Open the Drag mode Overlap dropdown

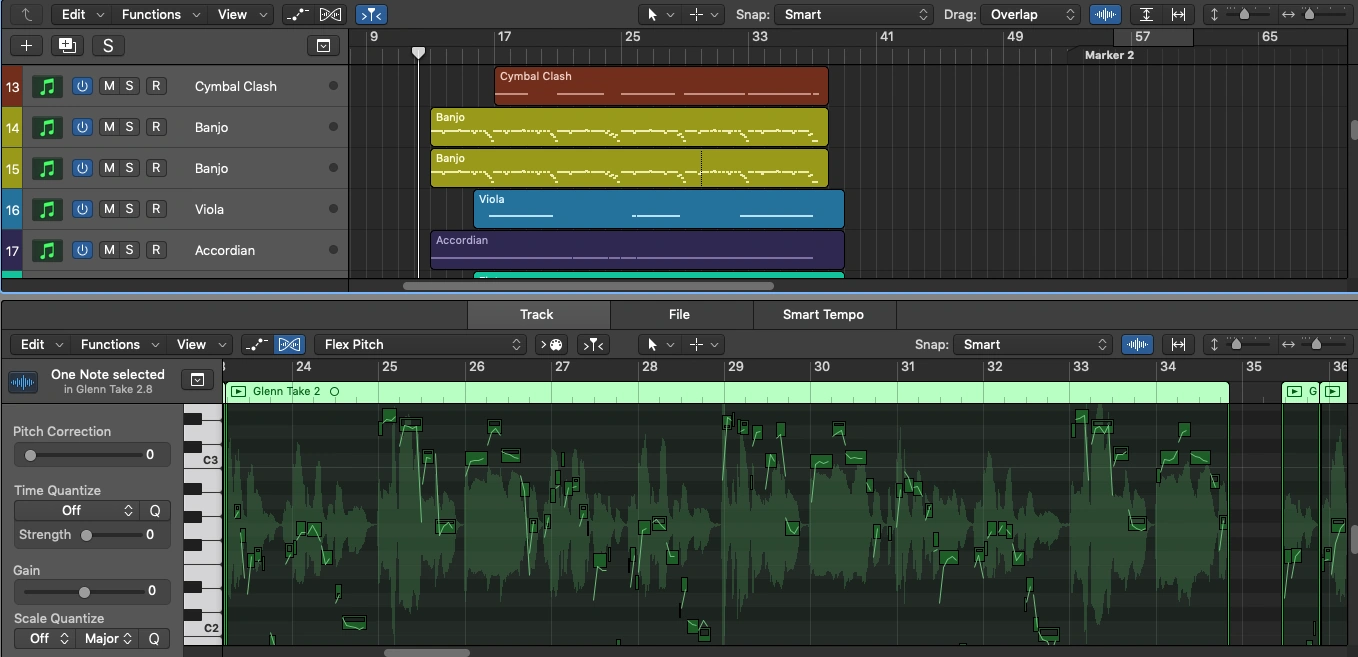click(1030, 14)
